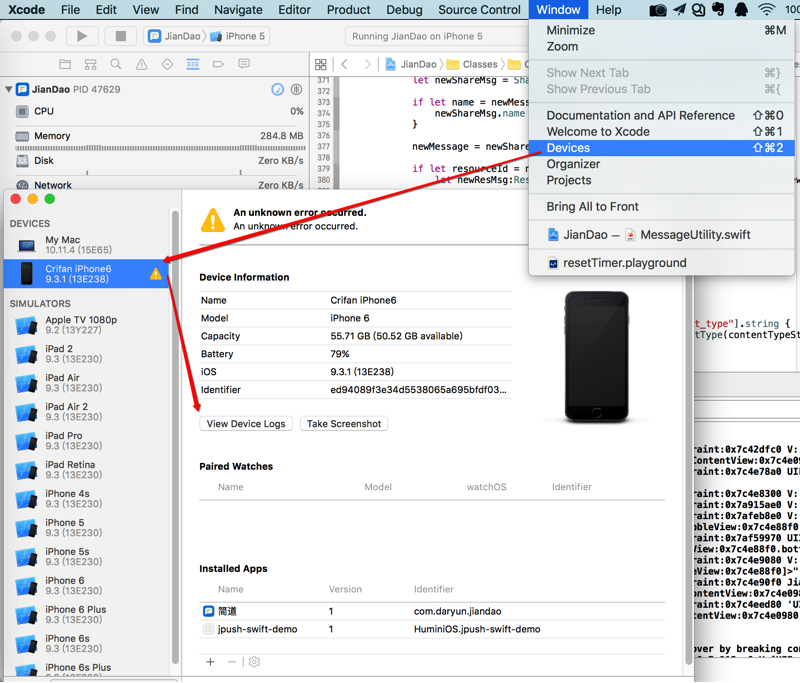Choose Welcome to Xcode menu item
This screenshot has width=800, height=683.
[x=661, y=132]
